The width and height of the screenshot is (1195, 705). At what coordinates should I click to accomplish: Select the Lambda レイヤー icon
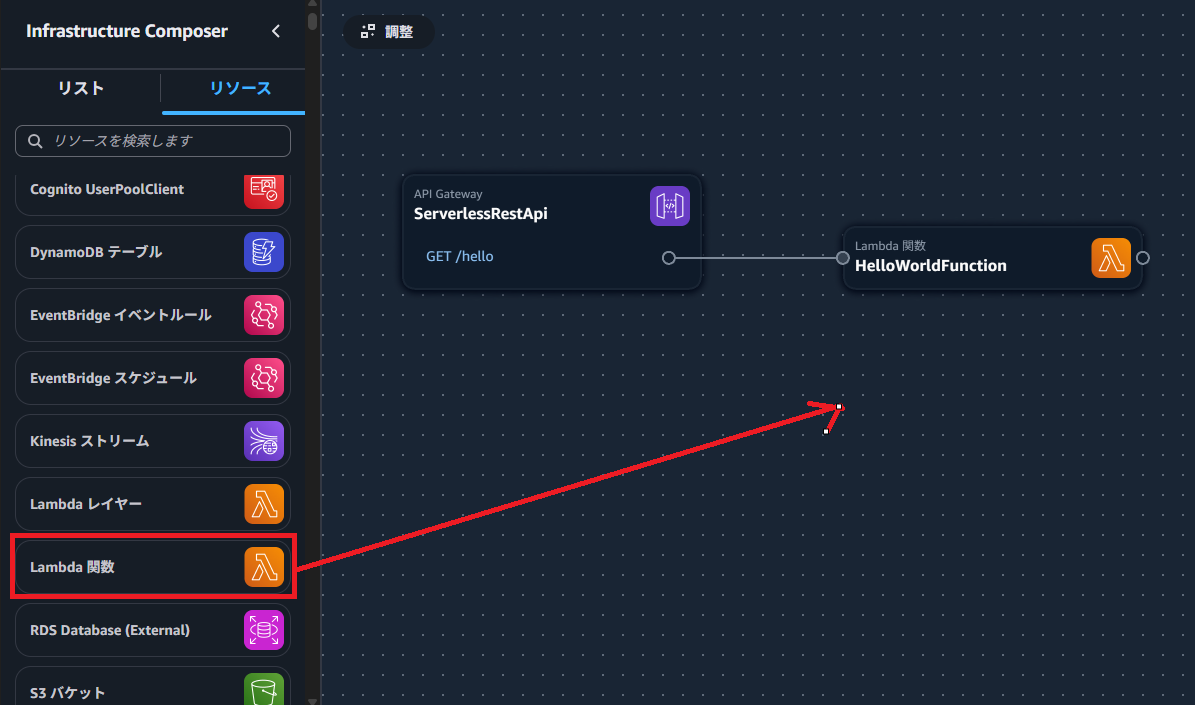264,505
